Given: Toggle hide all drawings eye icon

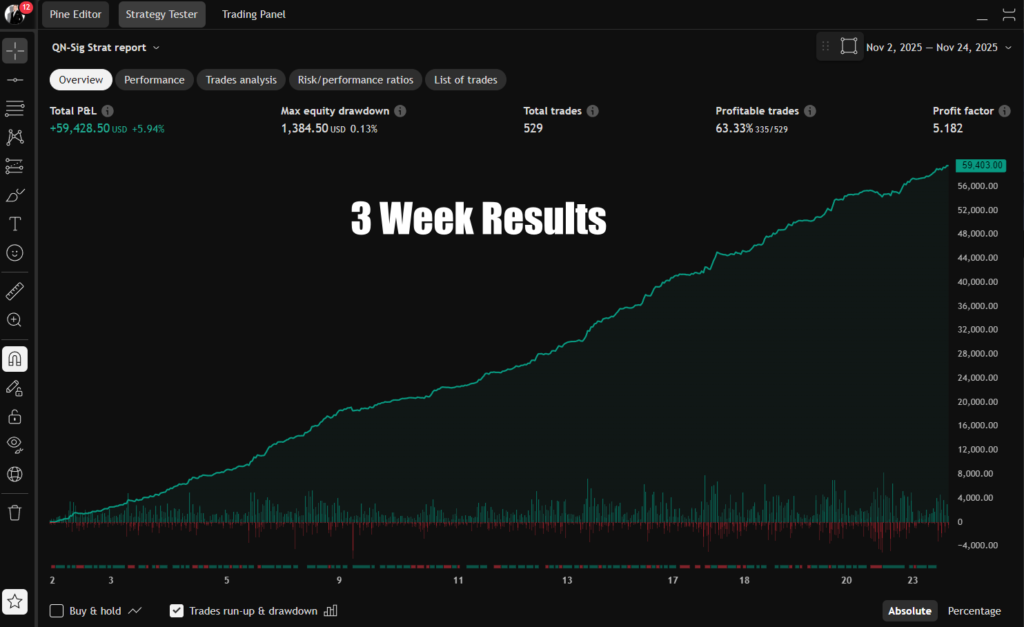Looking at the screenshot, I should [x=15, y=444].
